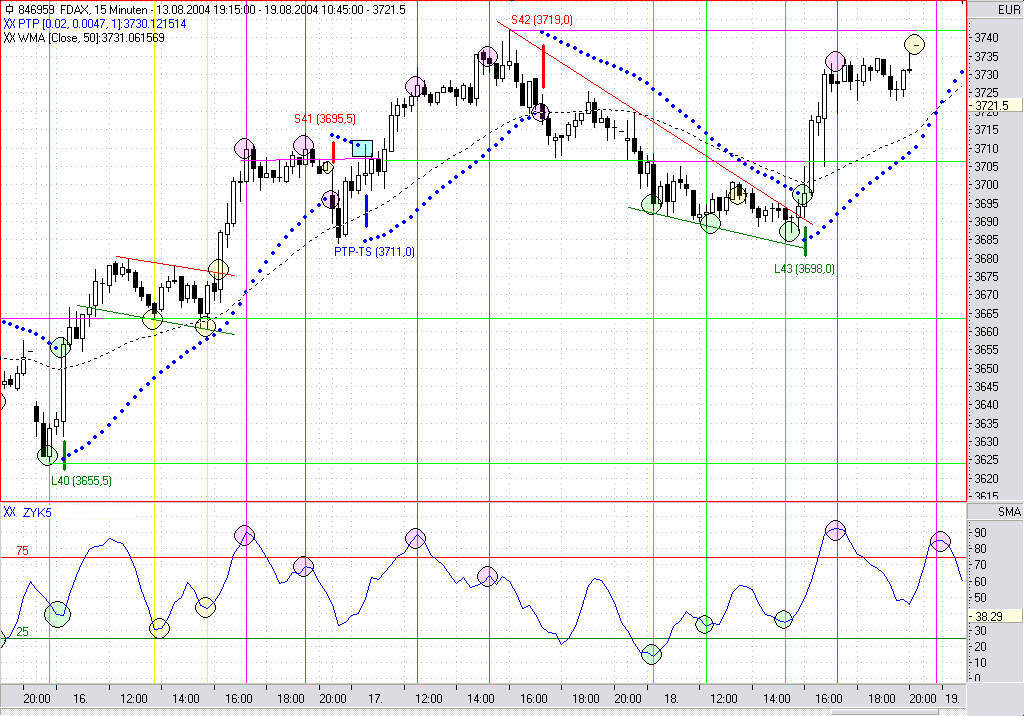Click the blue PTP-TS signal bar
The width and height of the screenshot is (1024, 716).
pos(367,210)
